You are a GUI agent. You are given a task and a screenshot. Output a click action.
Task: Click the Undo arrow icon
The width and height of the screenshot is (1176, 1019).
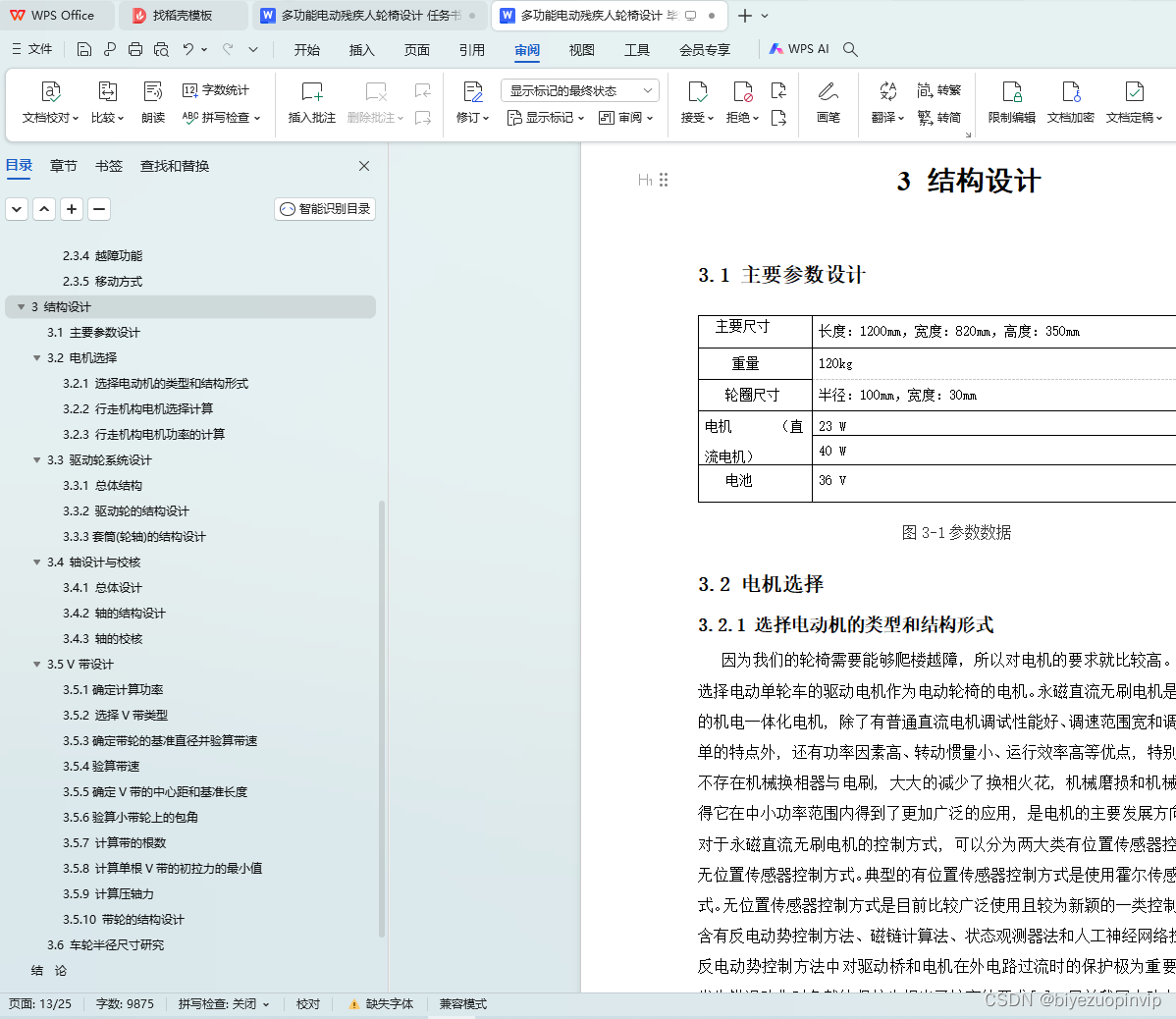[x=188, y=49]
